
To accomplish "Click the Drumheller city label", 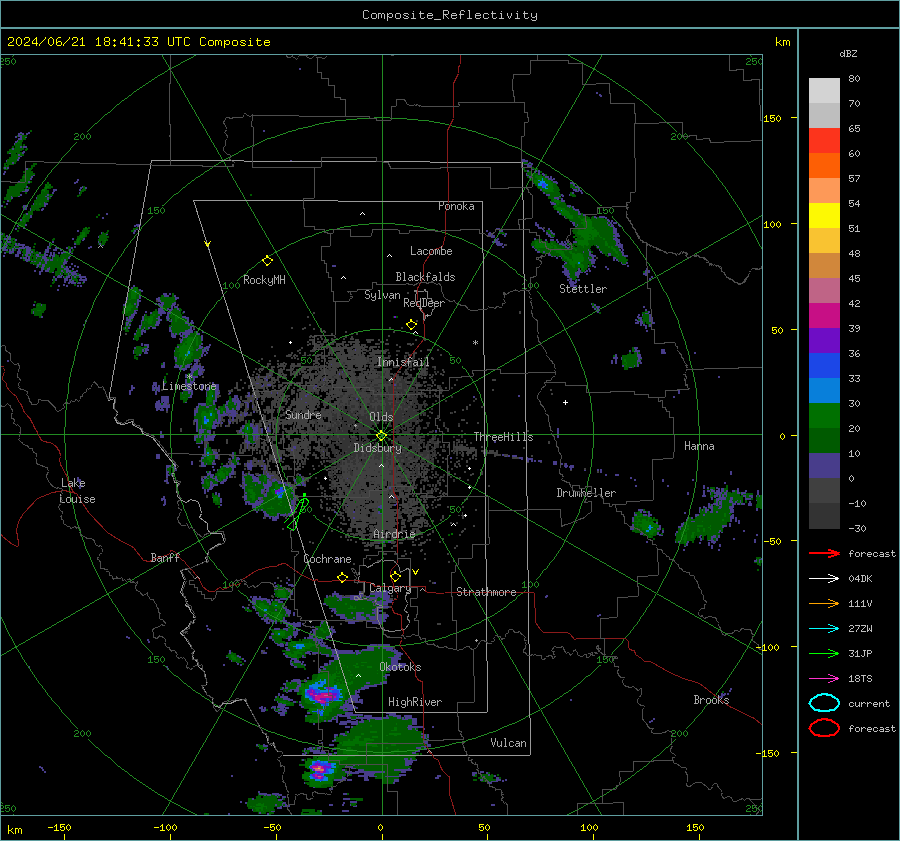I will click(586, 493).
